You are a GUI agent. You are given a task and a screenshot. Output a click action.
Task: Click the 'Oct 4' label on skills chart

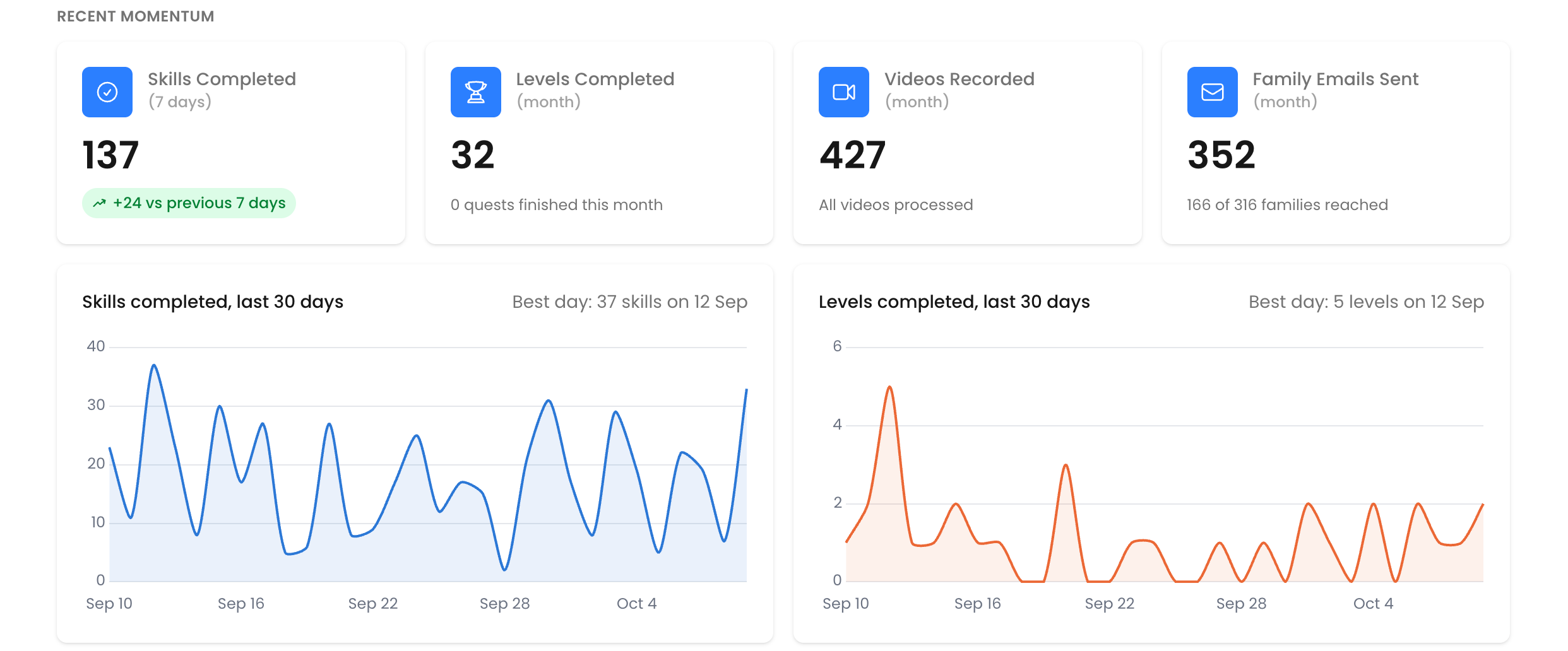point(637,604)
